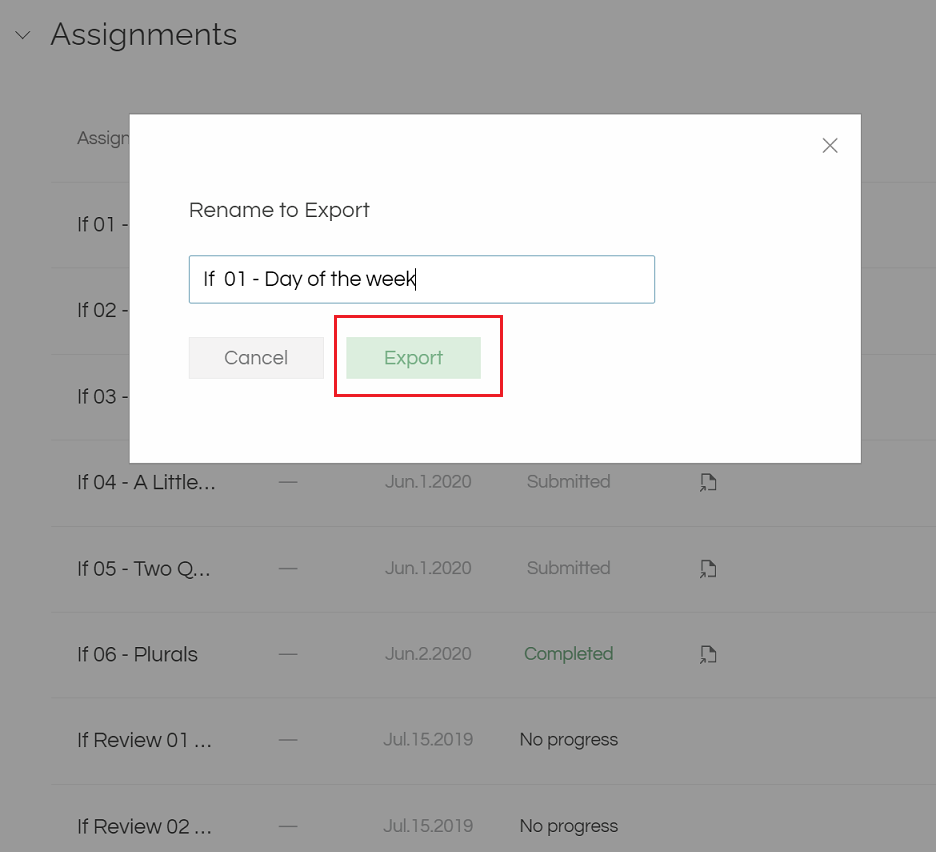Select the If 03 assignment row

(x=101, y=396)
